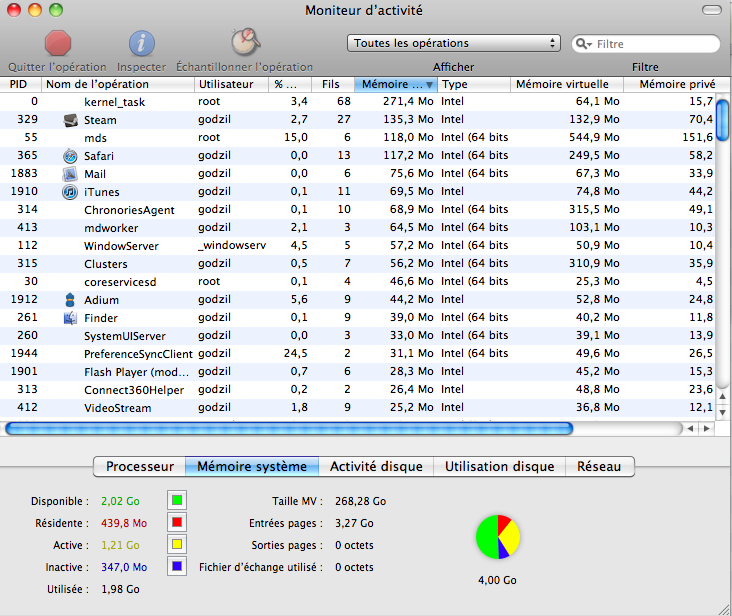Open the Toutes les opérations dropdown
The width and height of the screenshot is (732, 616).
(x=453, y=44)
